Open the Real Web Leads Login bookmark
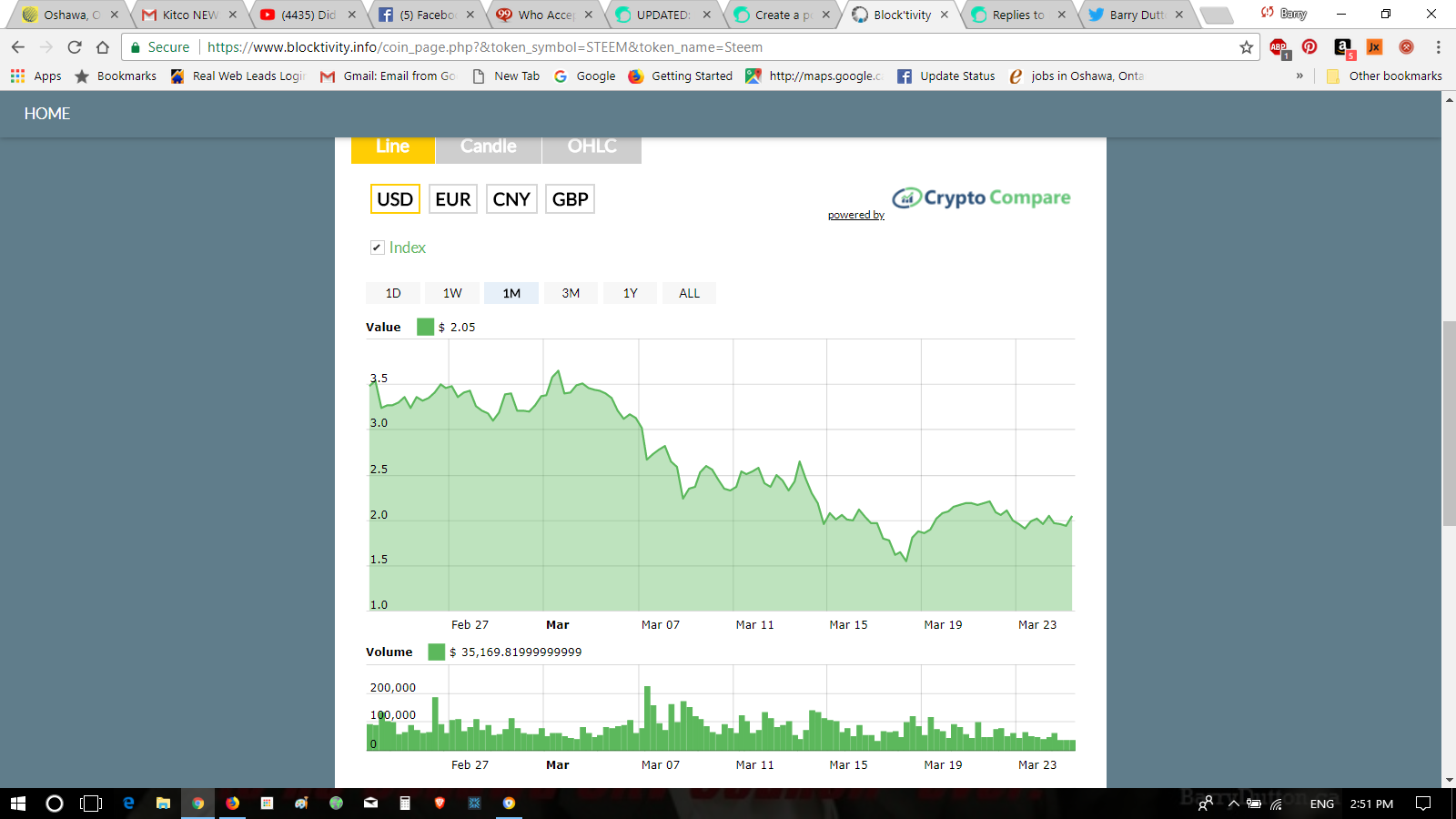The height and width of the screenshot is (819, 1456). pyautogui.click(x=238, y=76)
